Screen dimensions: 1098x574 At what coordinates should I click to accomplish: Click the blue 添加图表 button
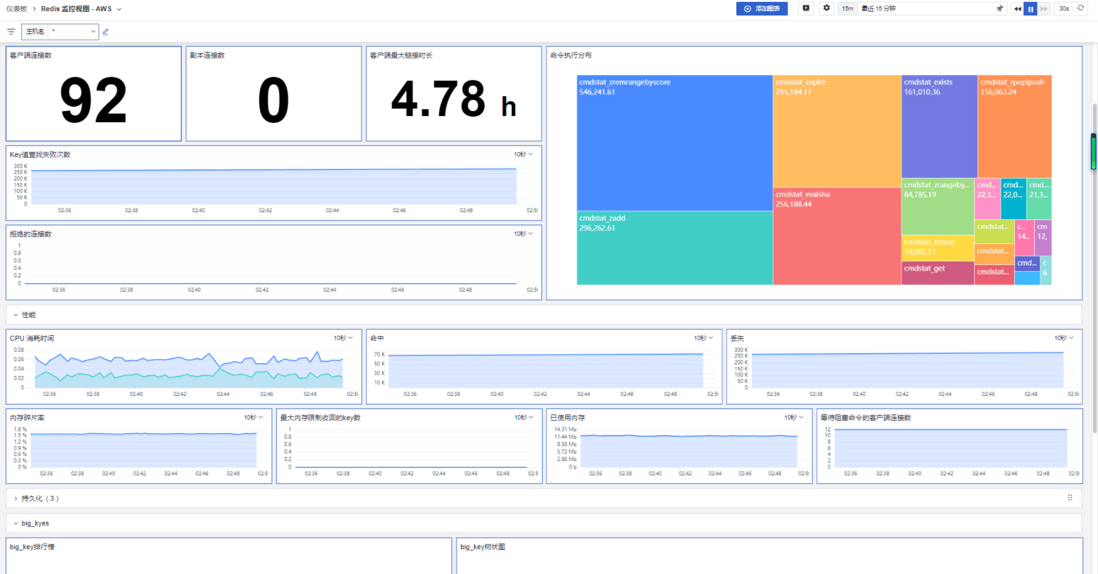point(762,8)
